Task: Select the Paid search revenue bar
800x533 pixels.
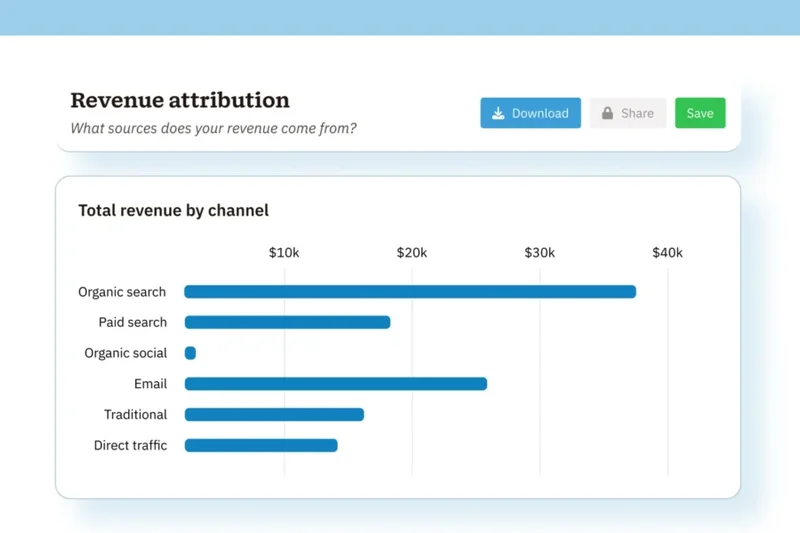Action: (x=287, y=322)
